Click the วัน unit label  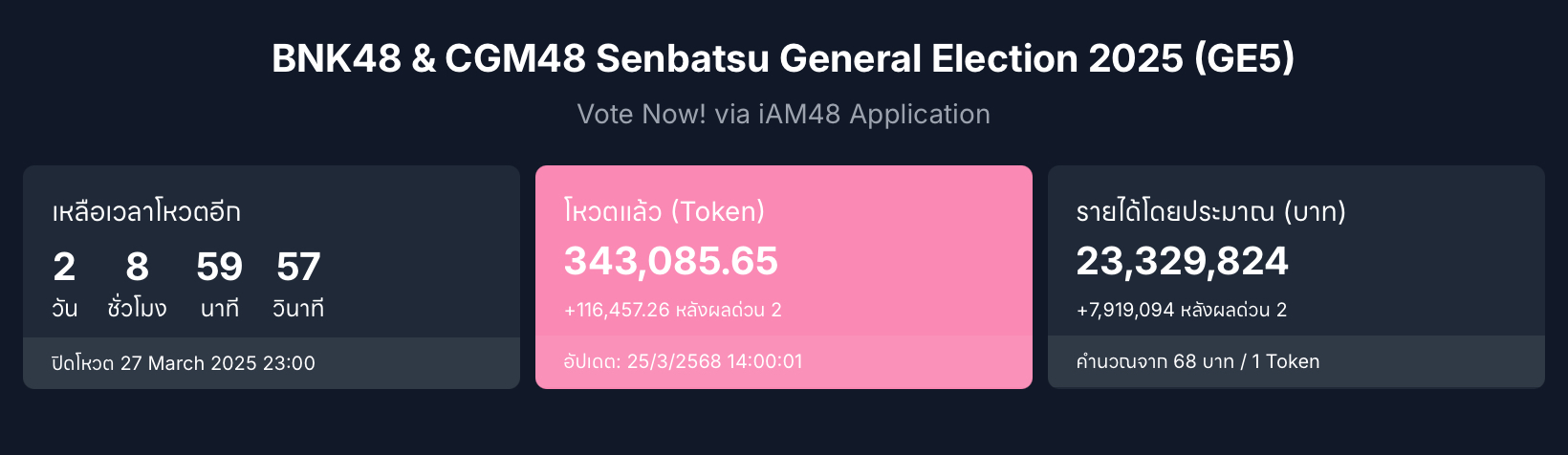point(64,309)
